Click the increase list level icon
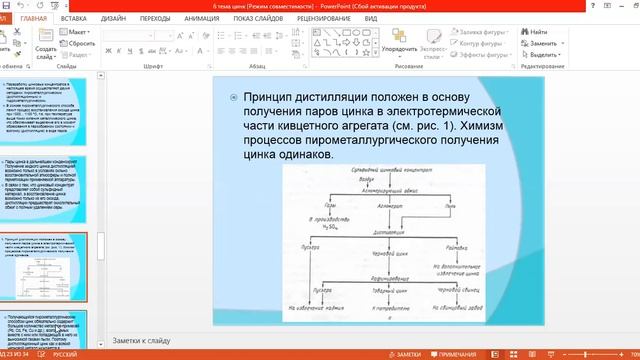The image size is (640, 360). [x=267, y=36]
